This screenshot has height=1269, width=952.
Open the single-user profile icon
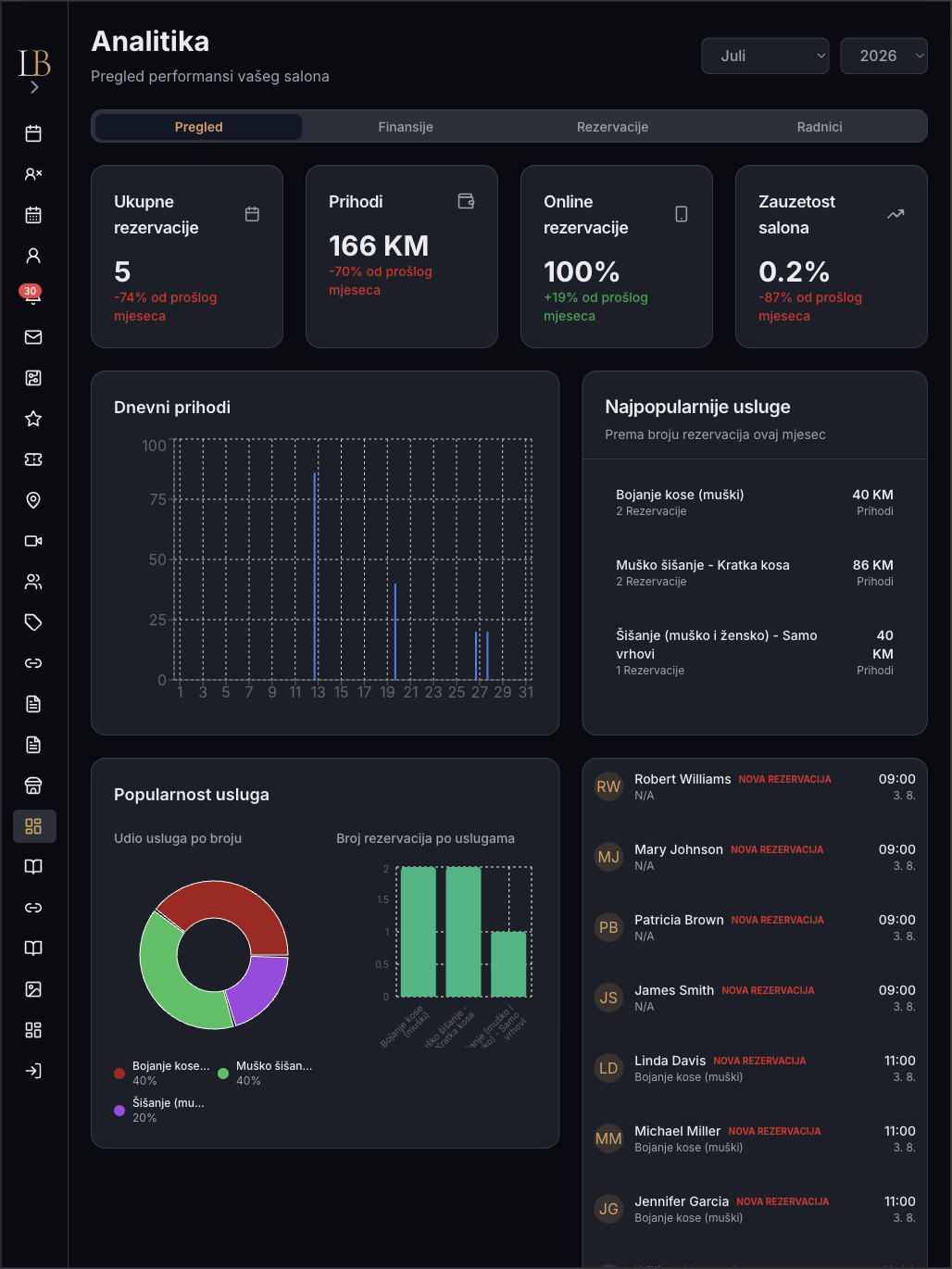(x=33, y=256)
